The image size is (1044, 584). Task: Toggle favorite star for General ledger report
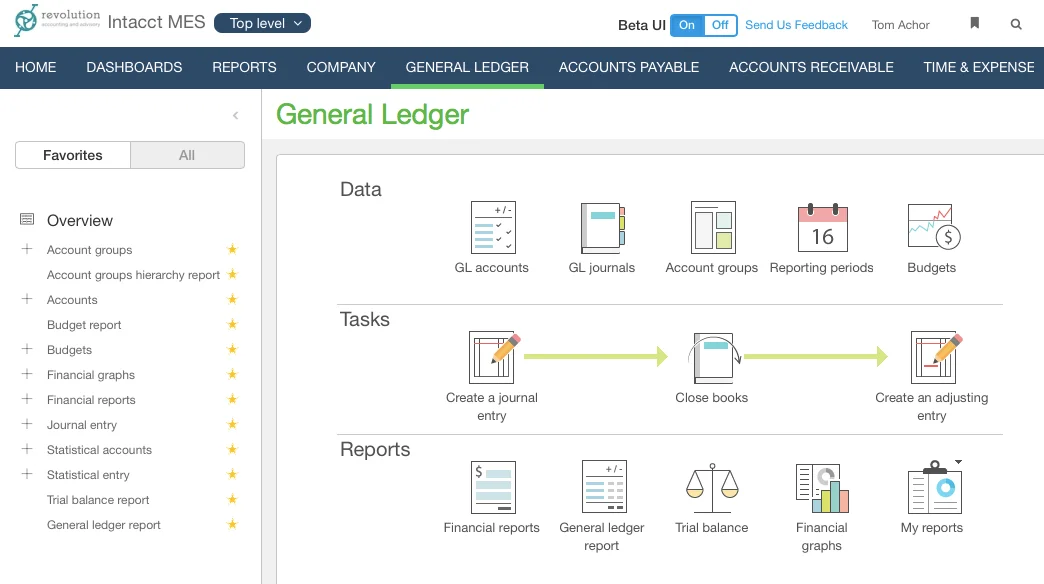pyautogui.click(x=232, y=523)
